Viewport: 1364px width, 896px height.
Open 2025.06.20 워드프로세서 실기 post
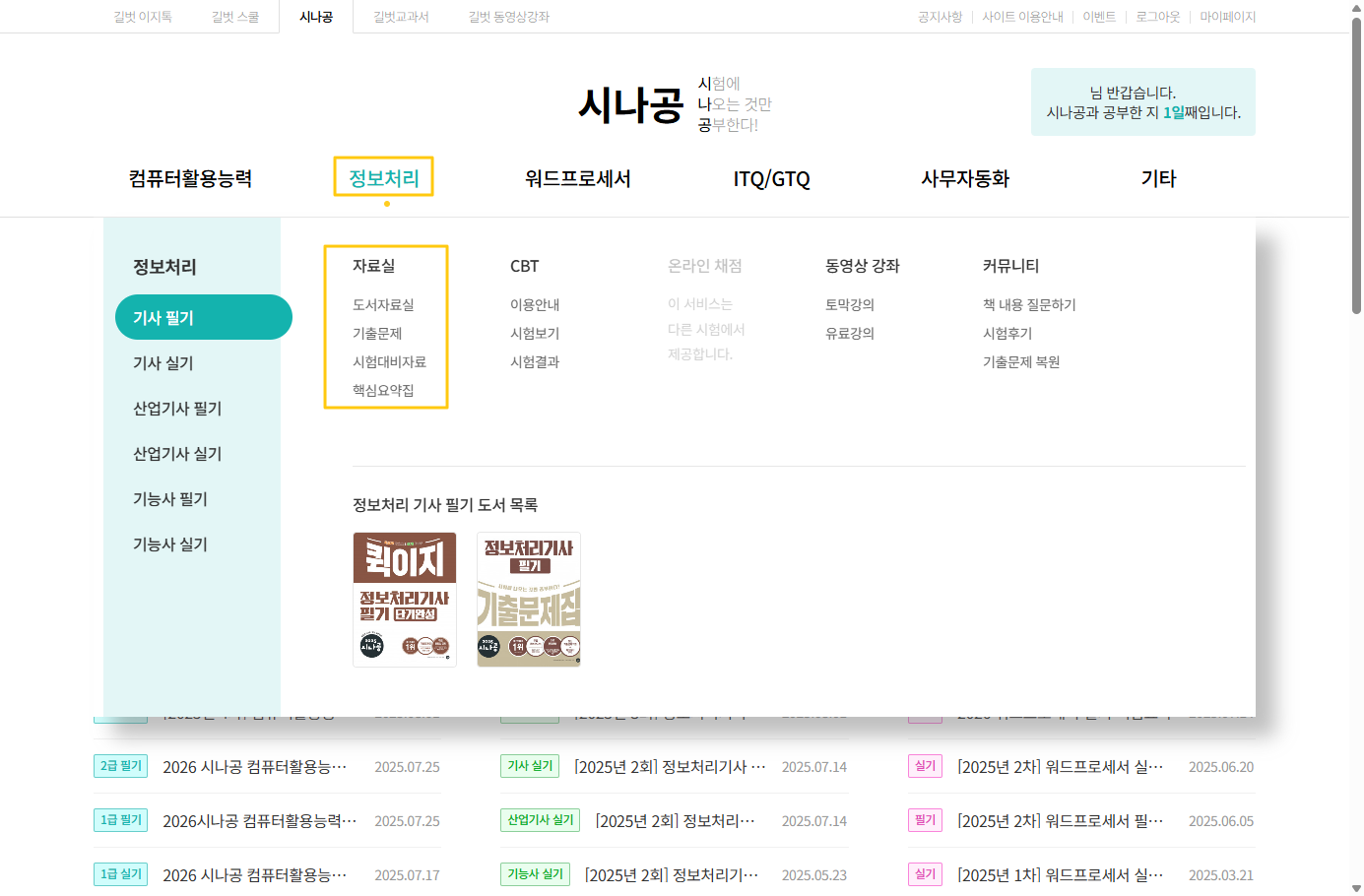pos(1060,767)
